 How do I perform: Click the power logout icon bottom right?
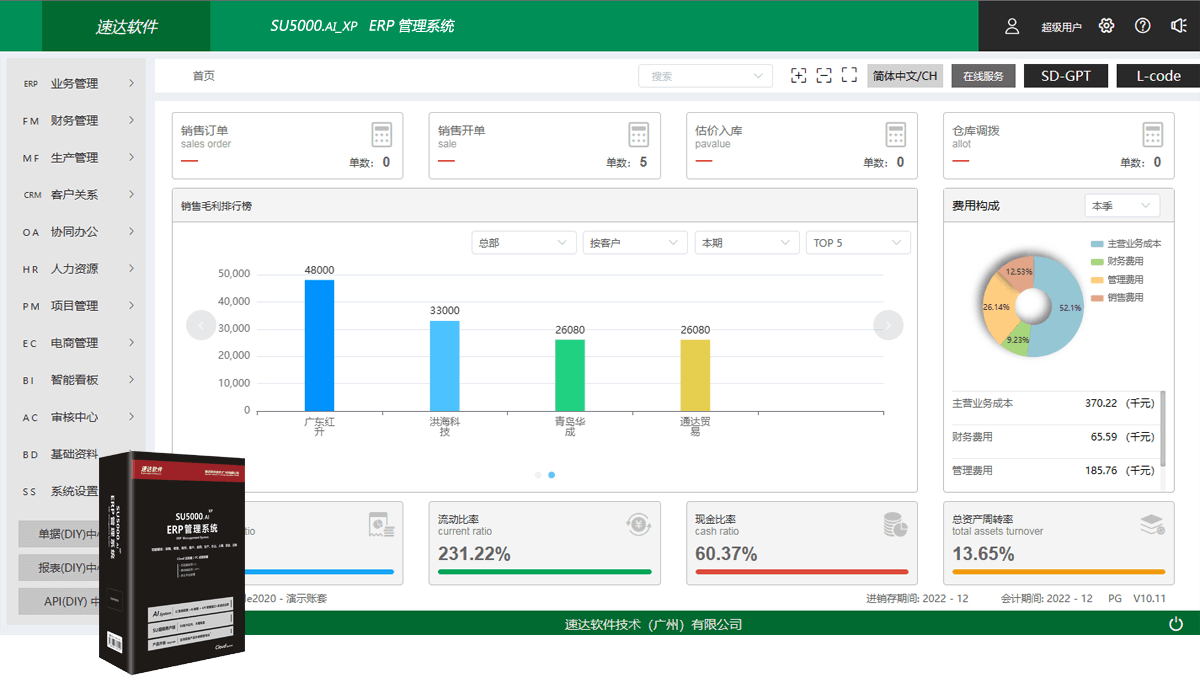(1176, 622)
